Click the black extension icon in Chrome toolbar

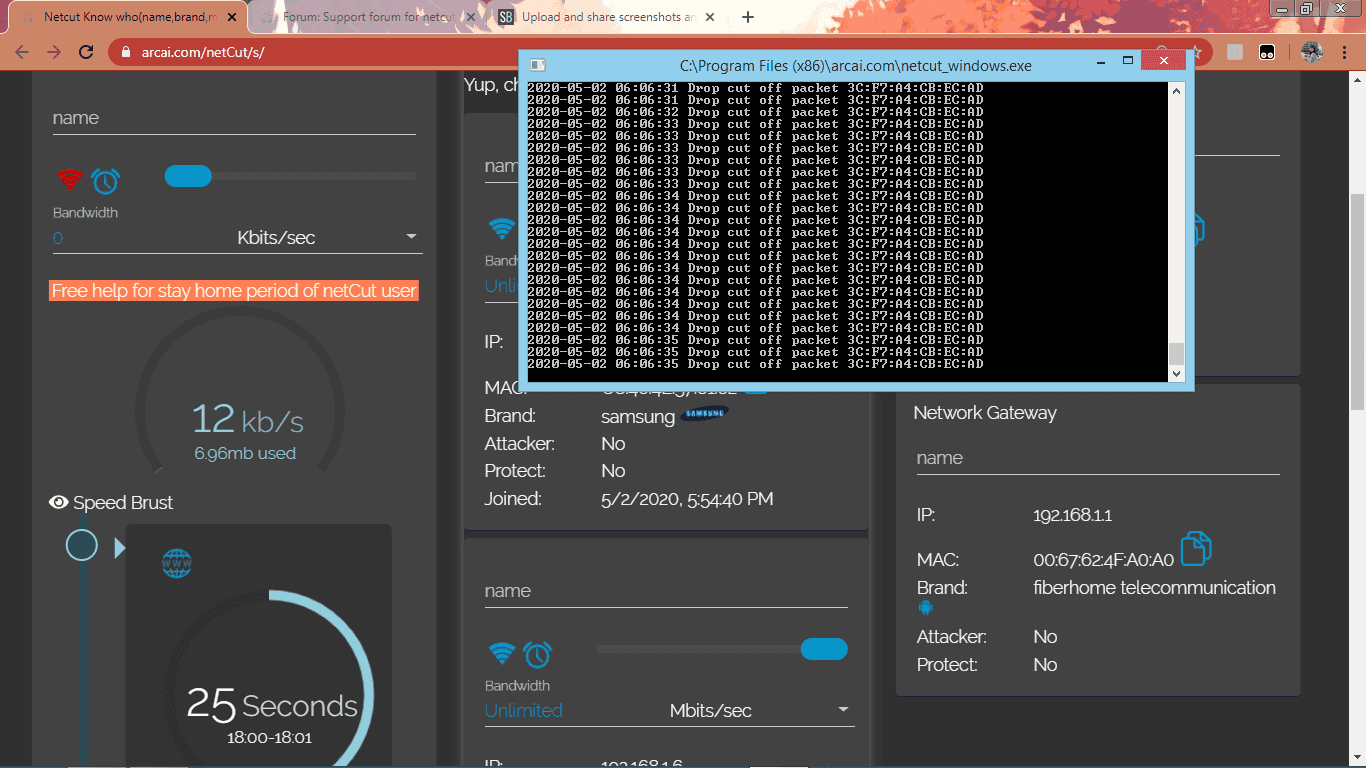click(1267, 52)
